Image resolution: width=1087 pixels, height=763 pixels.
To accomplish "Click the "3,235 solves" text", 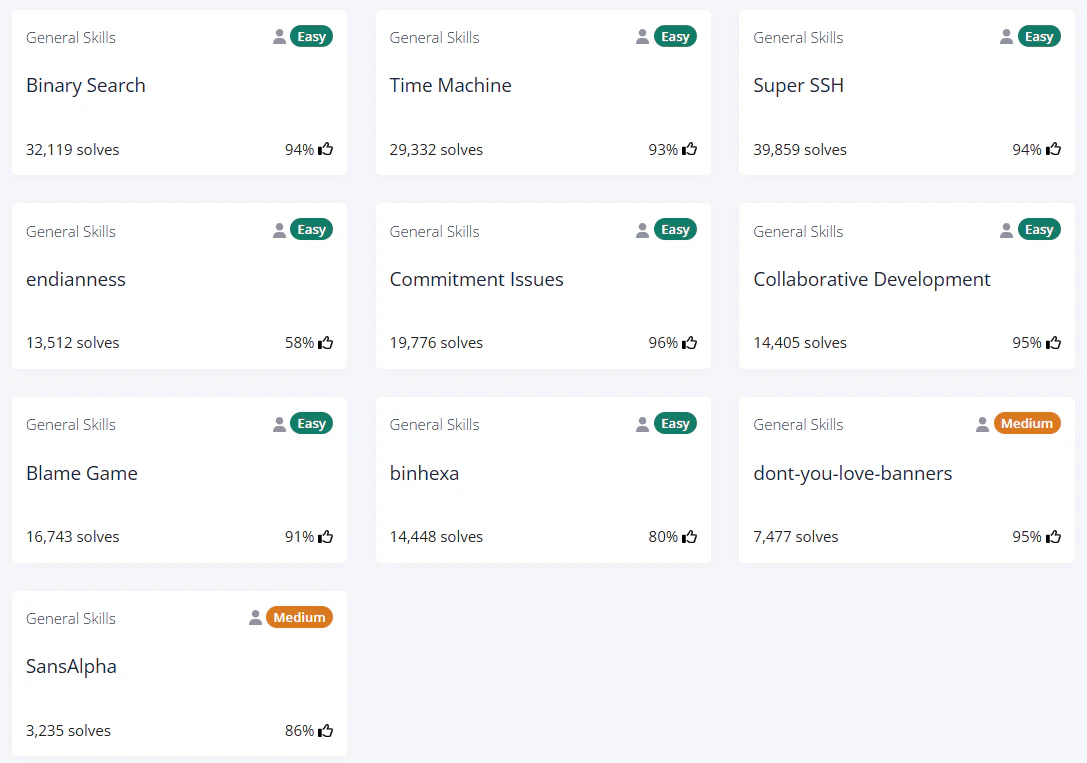I will click(68, 731).
